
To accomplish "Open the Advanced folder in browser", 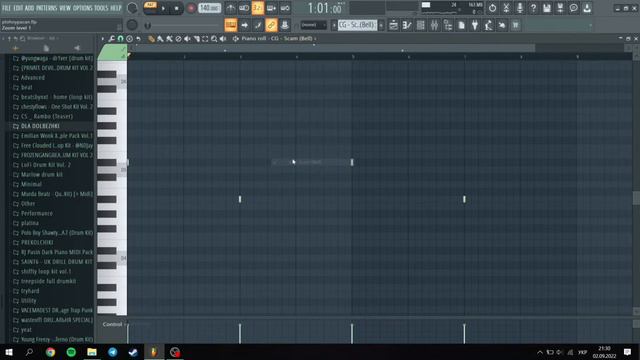I will point(33,78).
